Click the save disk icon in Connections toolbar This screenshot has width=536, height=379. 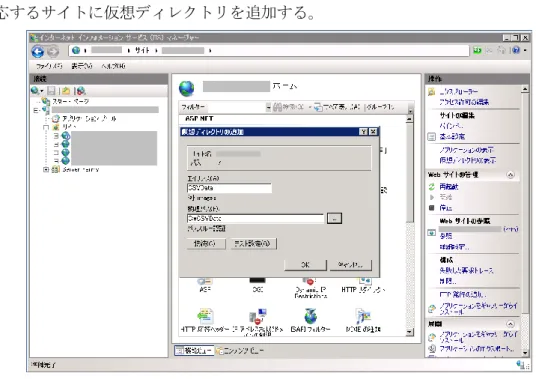coord(51,91)
